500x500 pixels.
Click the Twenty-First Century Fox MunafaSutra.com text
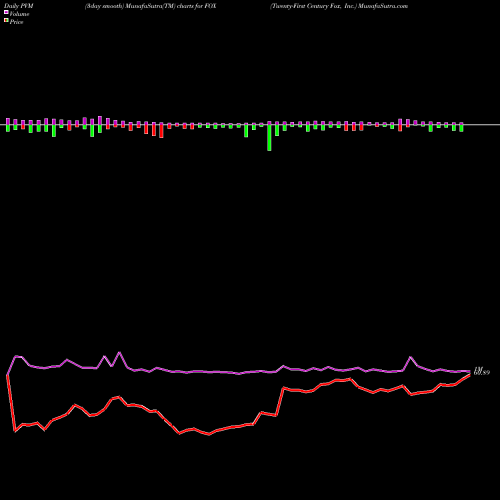click(x=339, y=6)
